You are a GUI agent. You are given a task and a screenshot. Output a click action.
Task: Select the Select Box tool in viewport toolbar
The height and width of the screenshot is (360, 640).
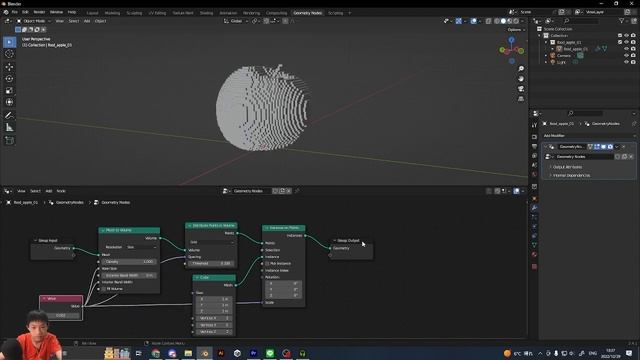(9, 42)
